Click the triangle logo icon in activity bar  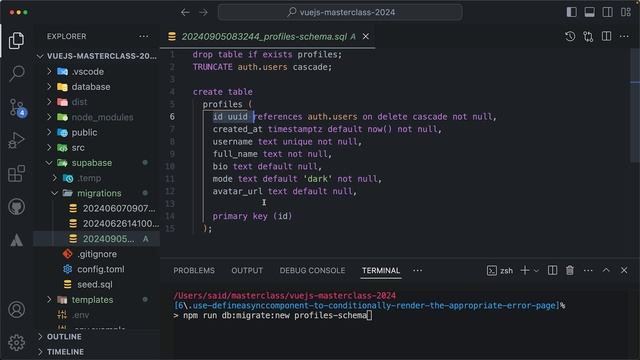pos(16,240)
